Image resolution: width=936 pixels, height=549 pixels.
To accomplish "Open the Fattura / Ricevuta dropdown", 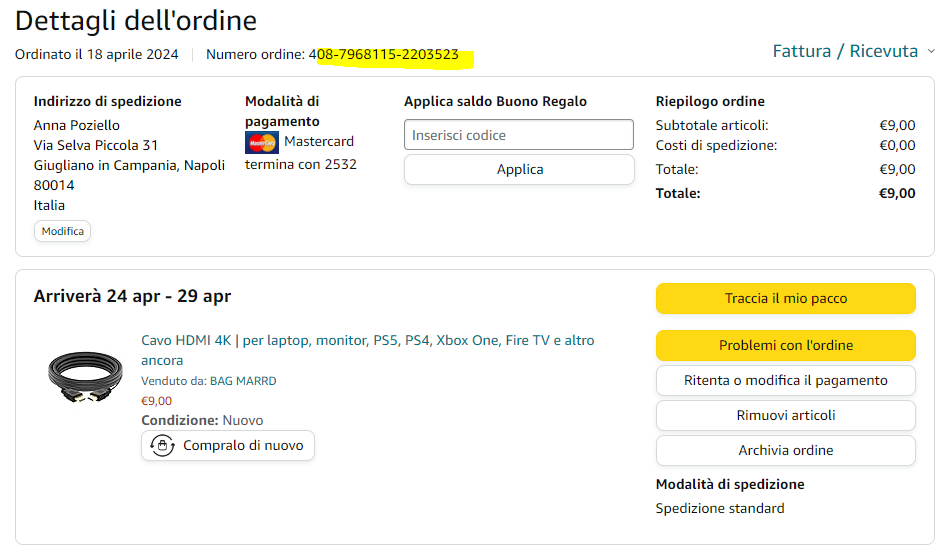I will tap(853, 51).
